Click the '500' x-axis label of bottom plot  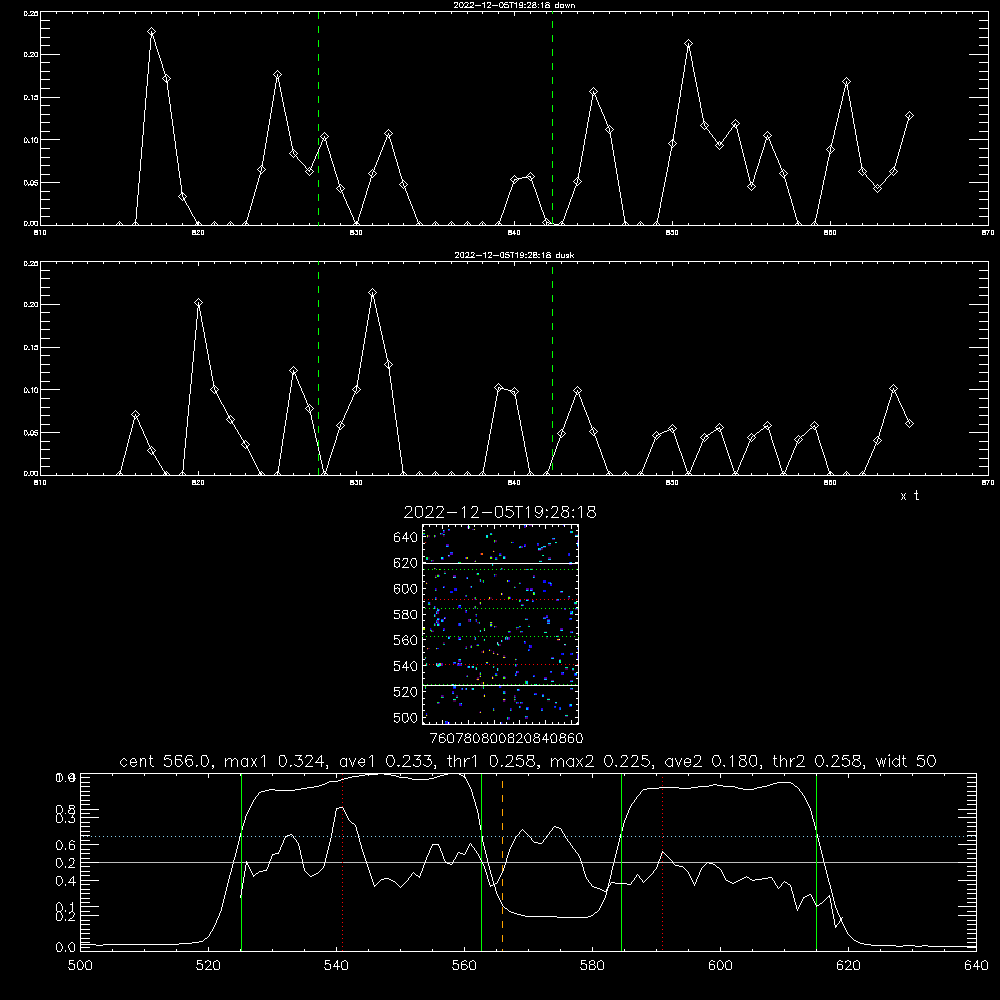pyautogui.click(x=80, y=966)
